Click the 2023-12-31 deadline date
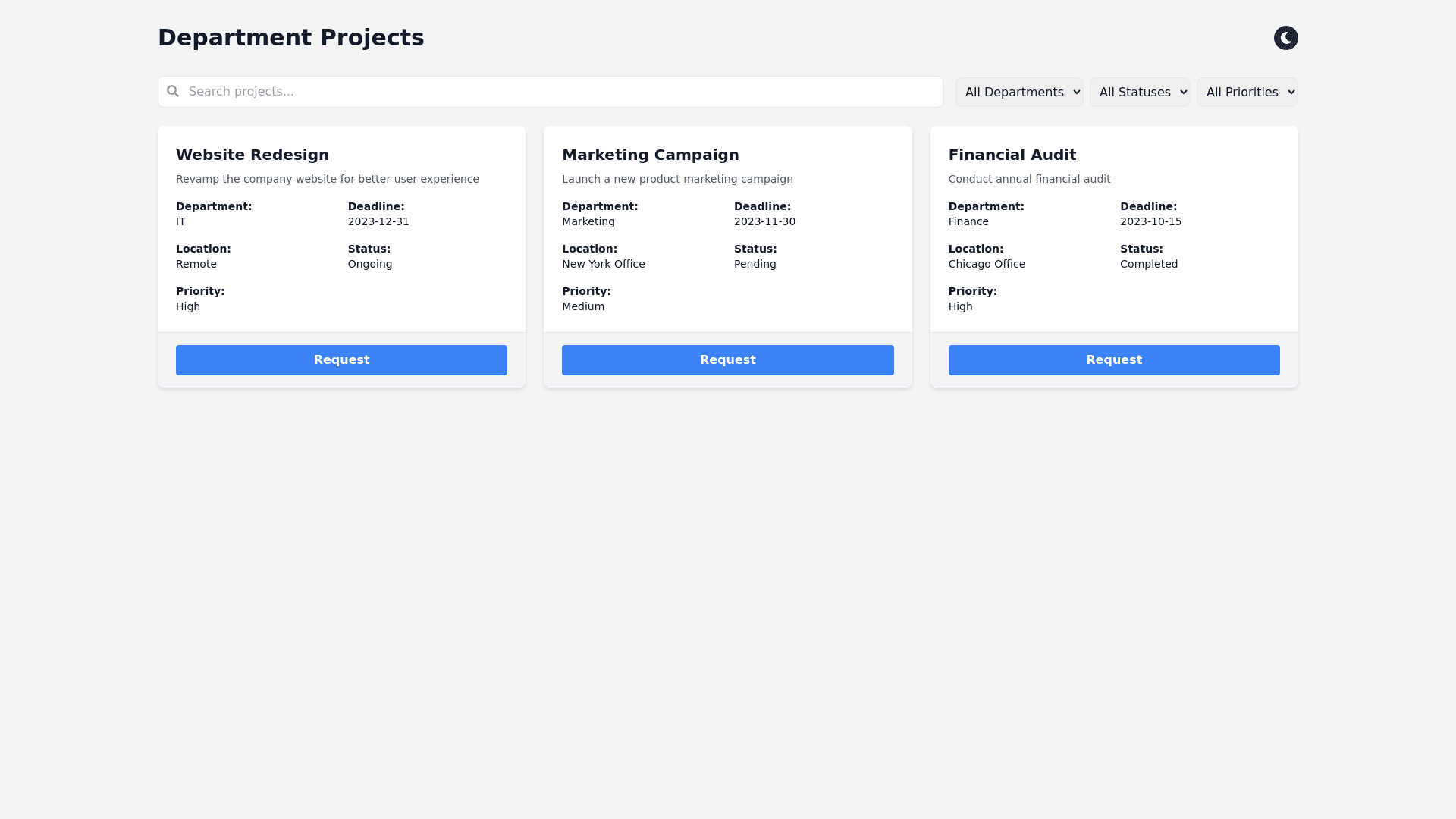The image size is (1456, 819). [378, 221]
